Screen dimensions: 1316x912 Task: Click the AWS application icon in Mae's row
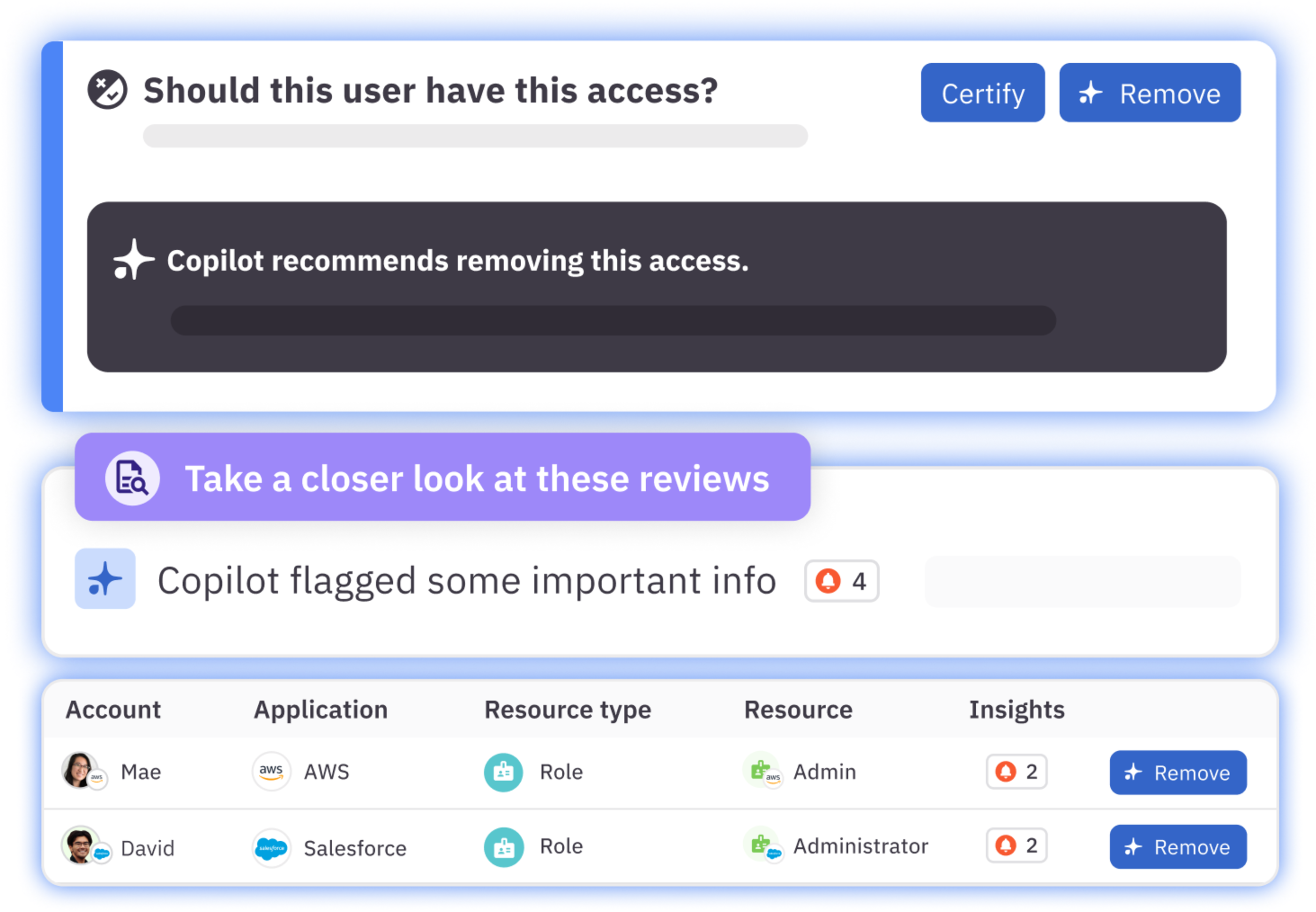click(271, 771)
